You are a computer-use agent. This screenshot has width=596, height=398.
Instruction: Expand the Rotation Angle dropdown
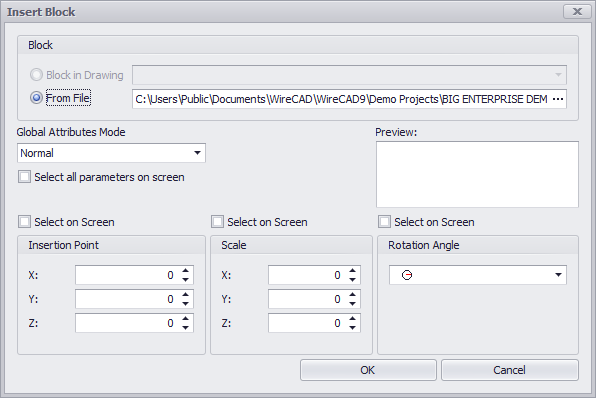(558, 275)
